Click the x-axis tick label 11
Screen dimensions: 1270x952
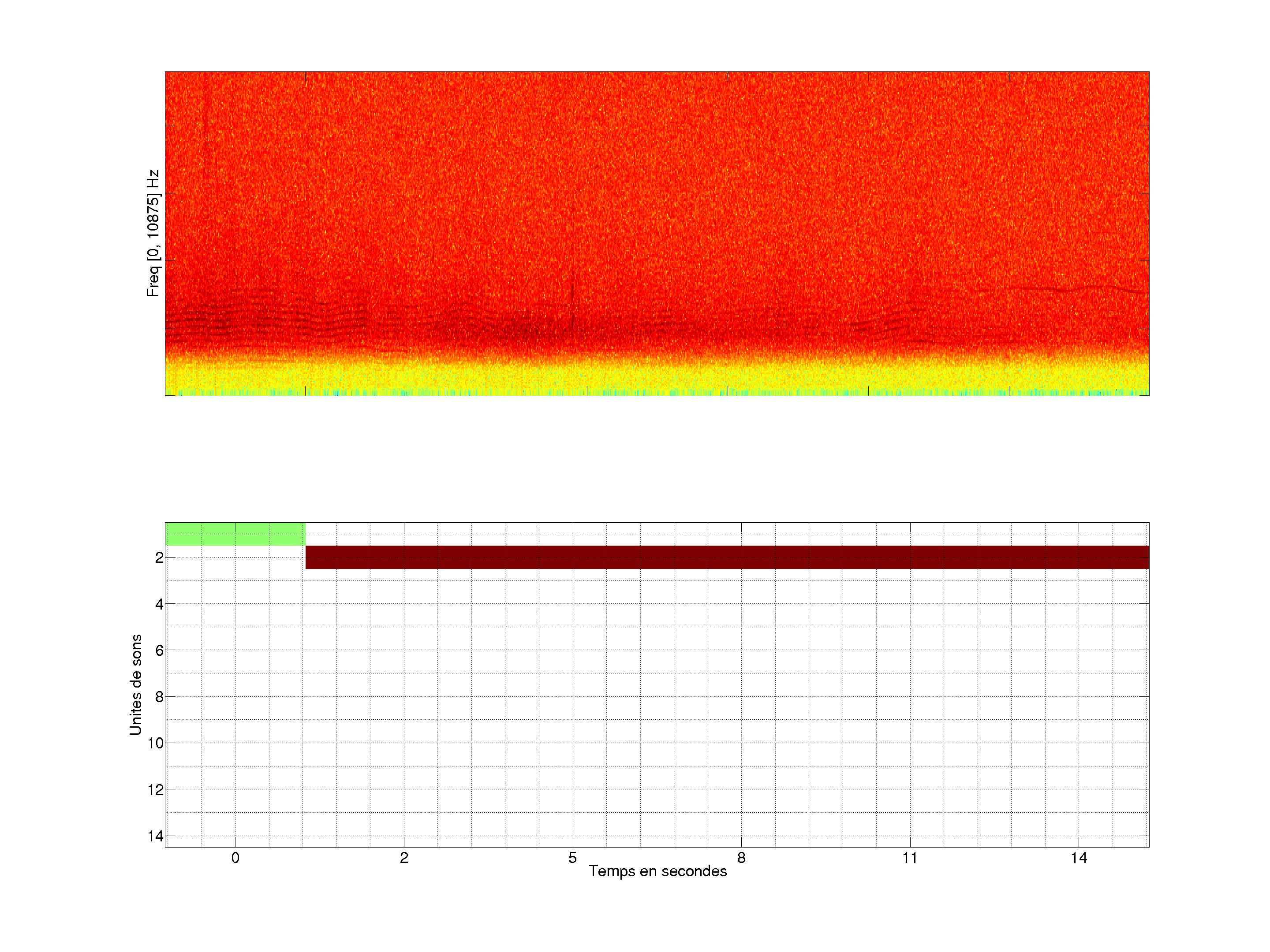click(x=909, y=858)
